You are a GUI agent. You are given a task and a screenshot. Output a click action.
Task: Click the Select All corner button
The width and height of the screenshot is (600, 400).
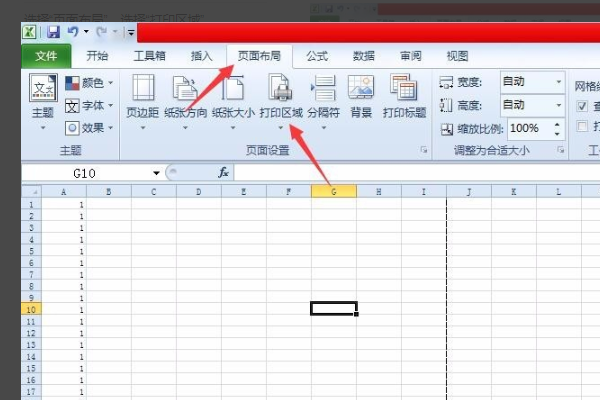point(32,191)
